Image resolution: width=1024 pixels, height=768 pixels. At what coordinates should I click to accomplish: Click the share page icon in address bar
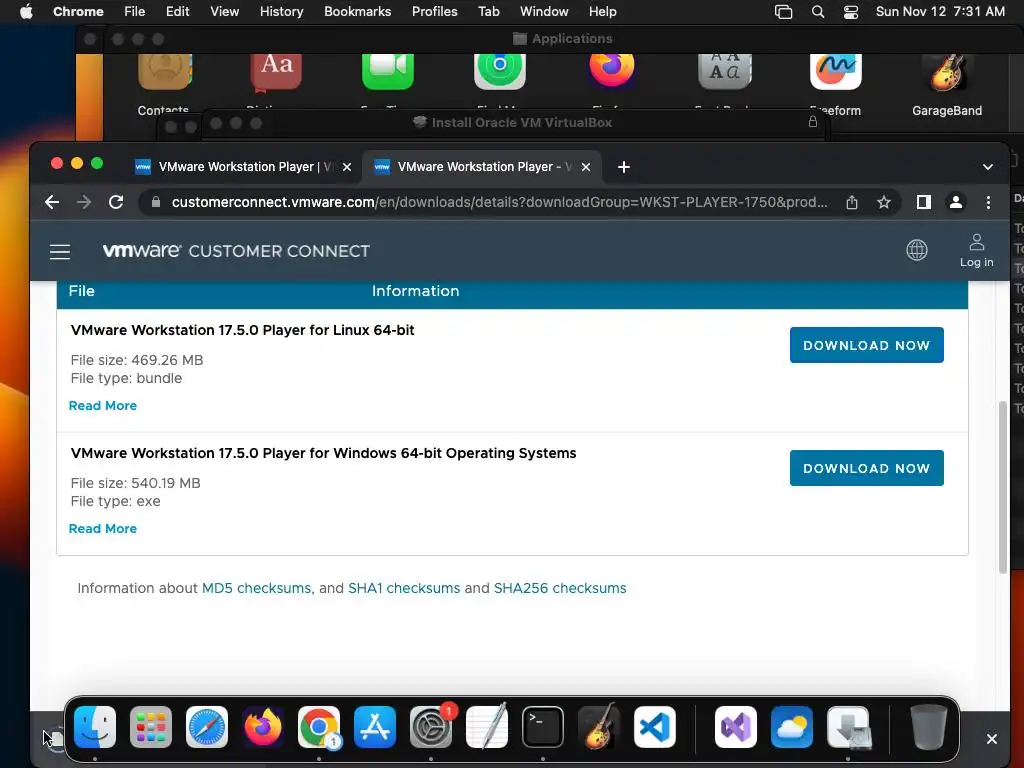click(x=852, y=202)
